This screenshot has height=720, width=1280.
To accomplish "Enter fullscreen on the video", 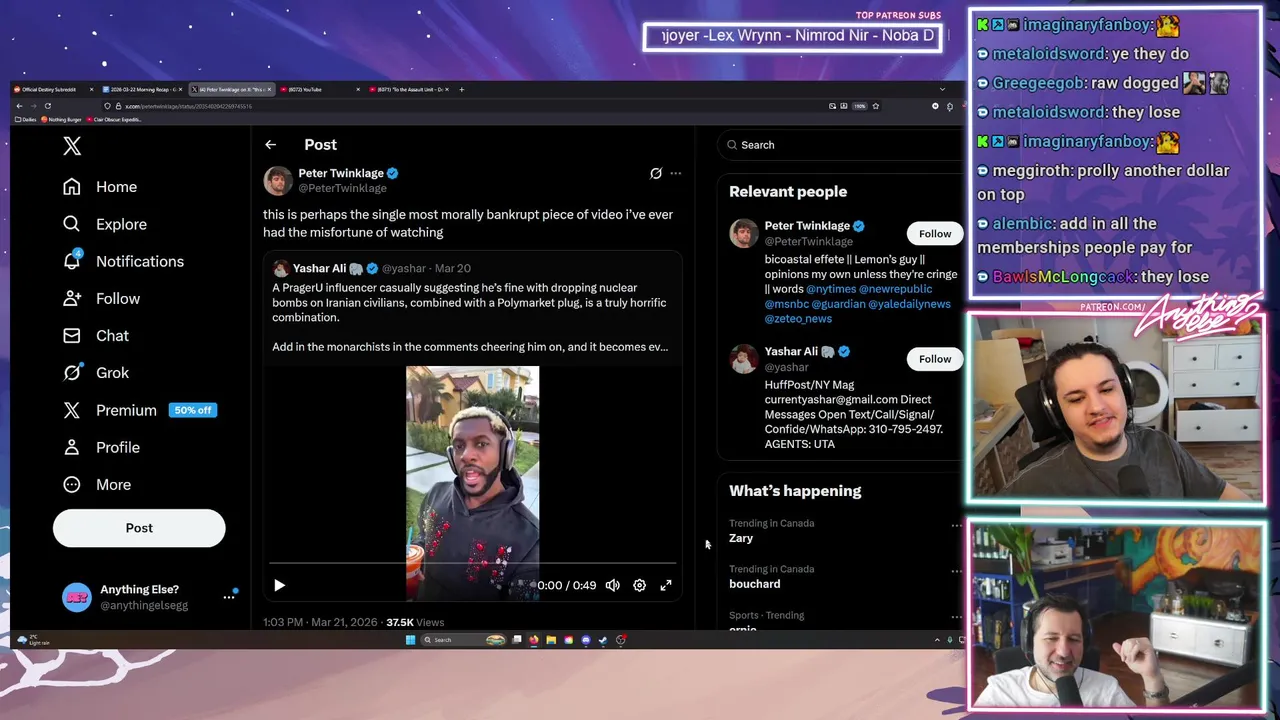I will coord(666,585).
